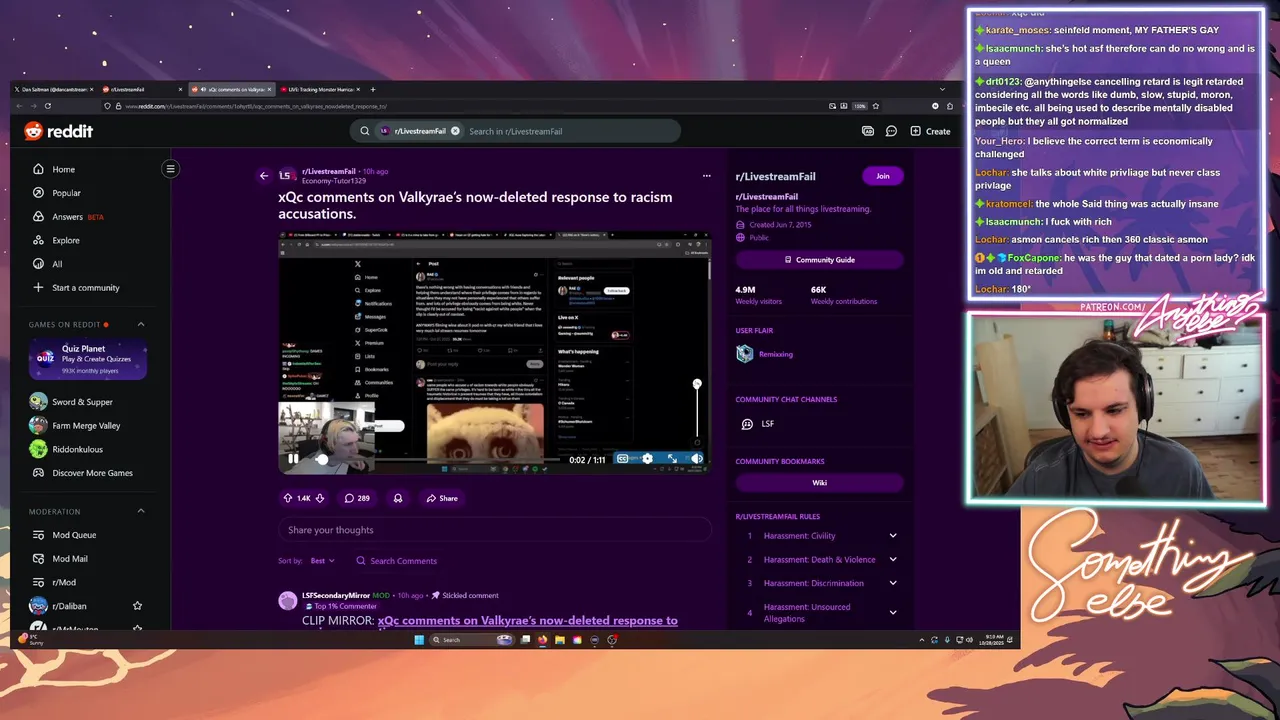
Task: Go back using the browser back arrow
Action: 19,106
